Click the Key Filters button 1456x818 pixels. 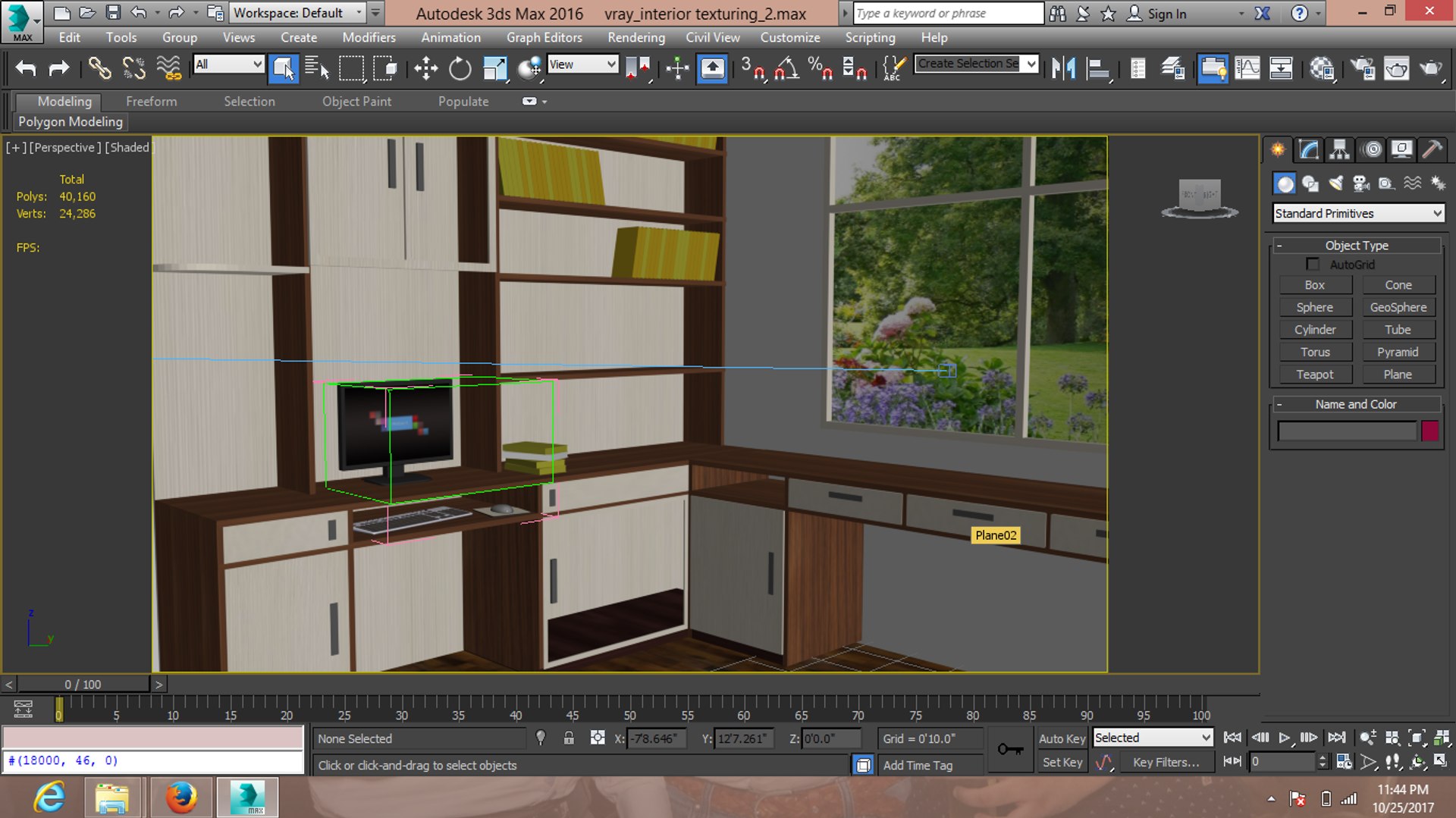pos(1166,762)
